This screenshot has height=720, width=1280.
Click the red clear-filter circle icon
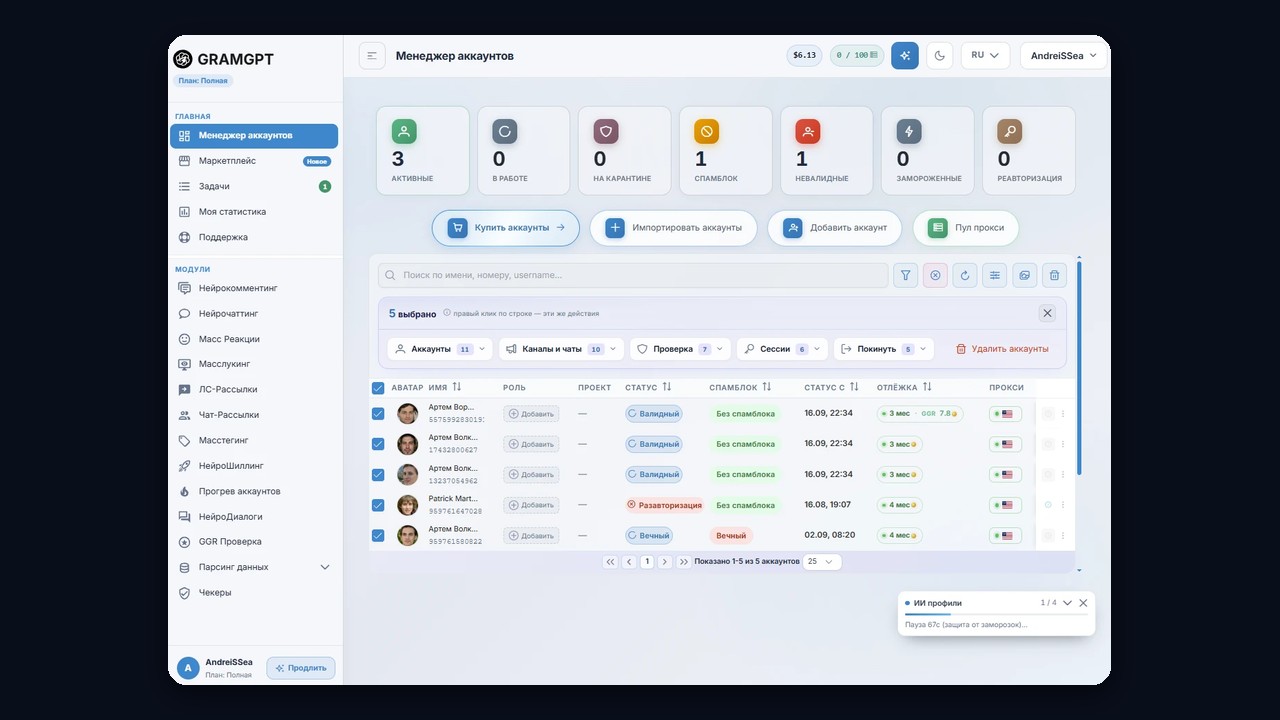pos(935,275)
